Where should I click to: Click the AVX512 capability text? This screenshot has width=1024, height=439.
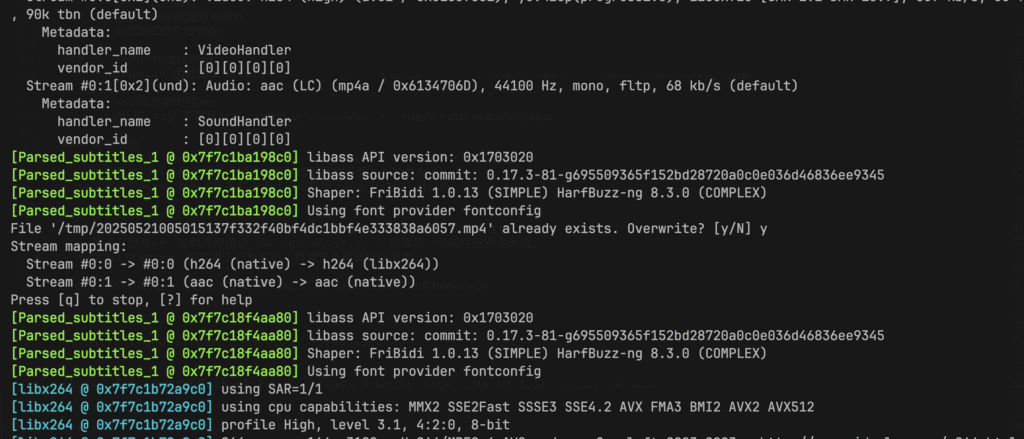pos(791,407)
